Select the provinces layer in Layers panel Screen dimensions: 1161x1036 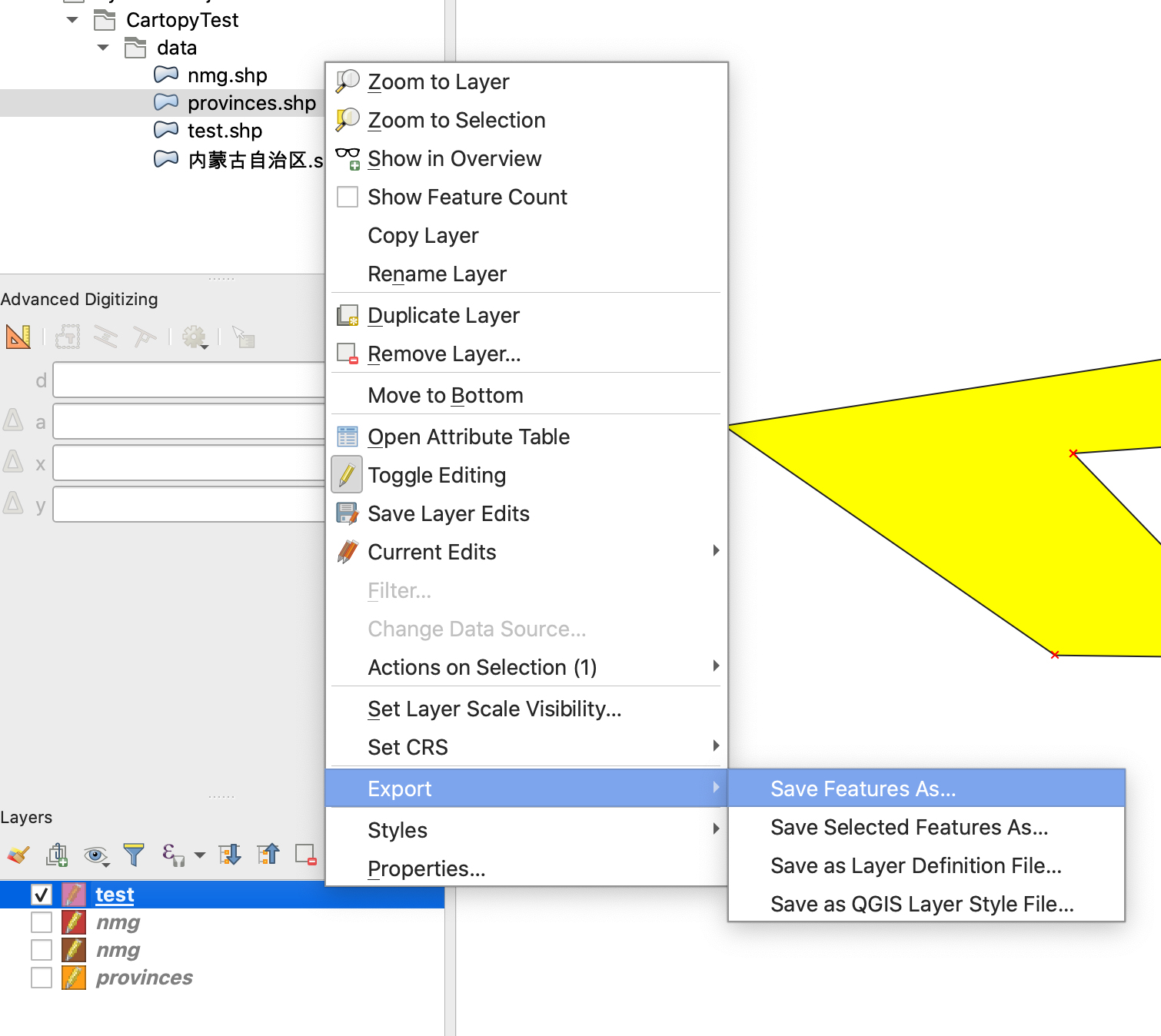pyautogui.click(x=145, y=978)
